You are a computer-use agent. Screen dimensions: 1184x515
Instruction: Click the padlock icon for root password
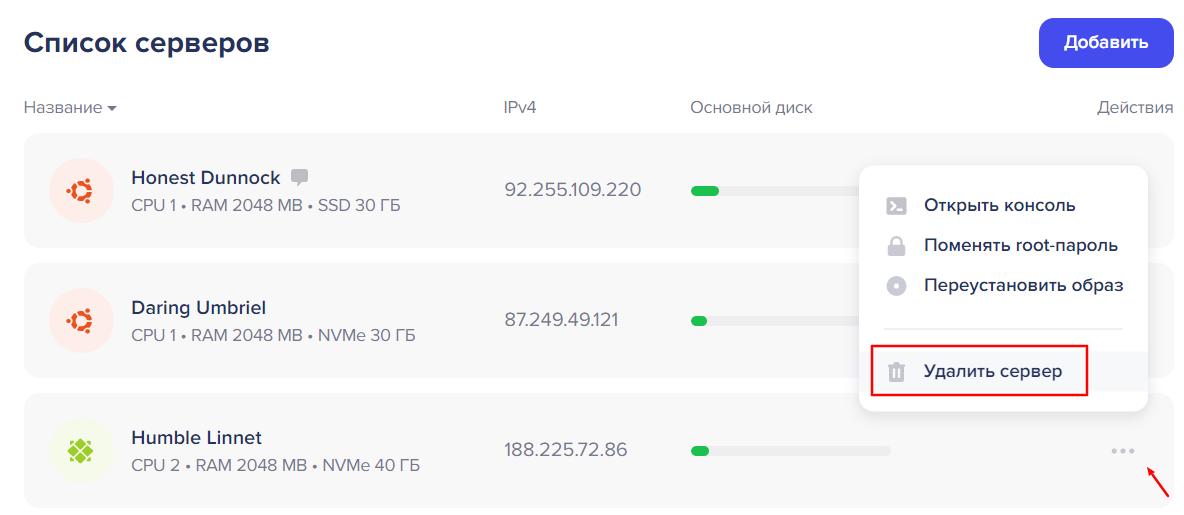(x=896, y=246)
